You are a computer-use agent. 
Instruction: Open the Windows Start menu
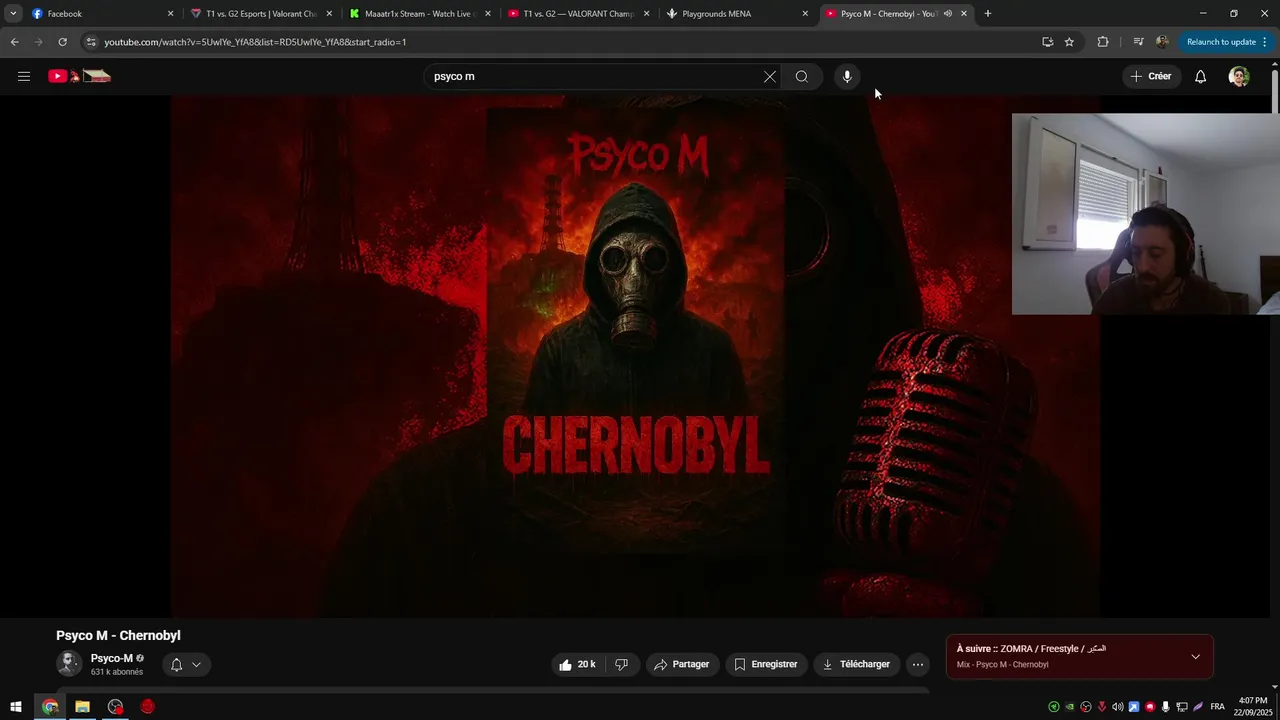coord(16,707)
